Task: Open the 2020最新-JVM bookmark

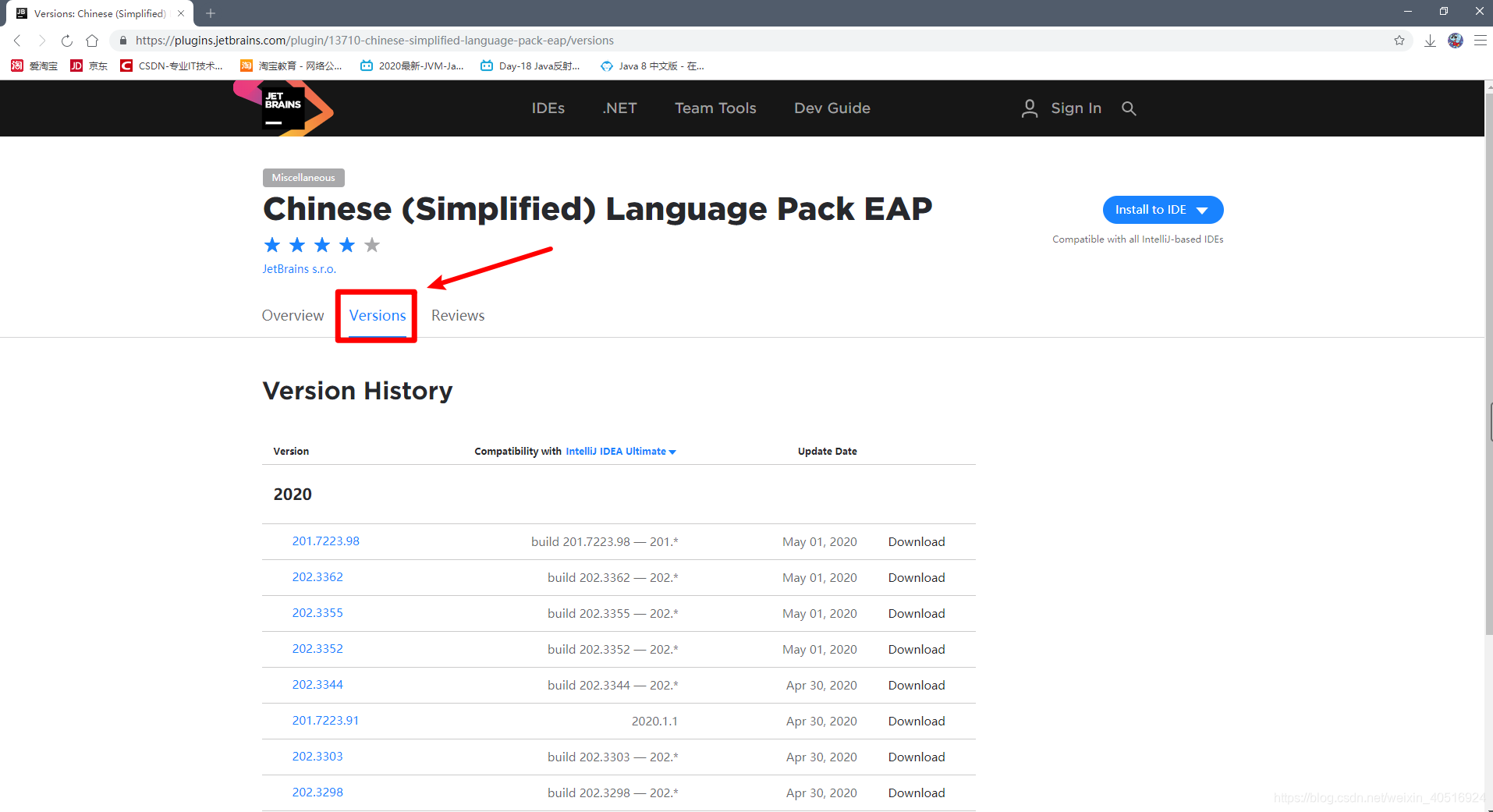Action: tap(412, 66)
